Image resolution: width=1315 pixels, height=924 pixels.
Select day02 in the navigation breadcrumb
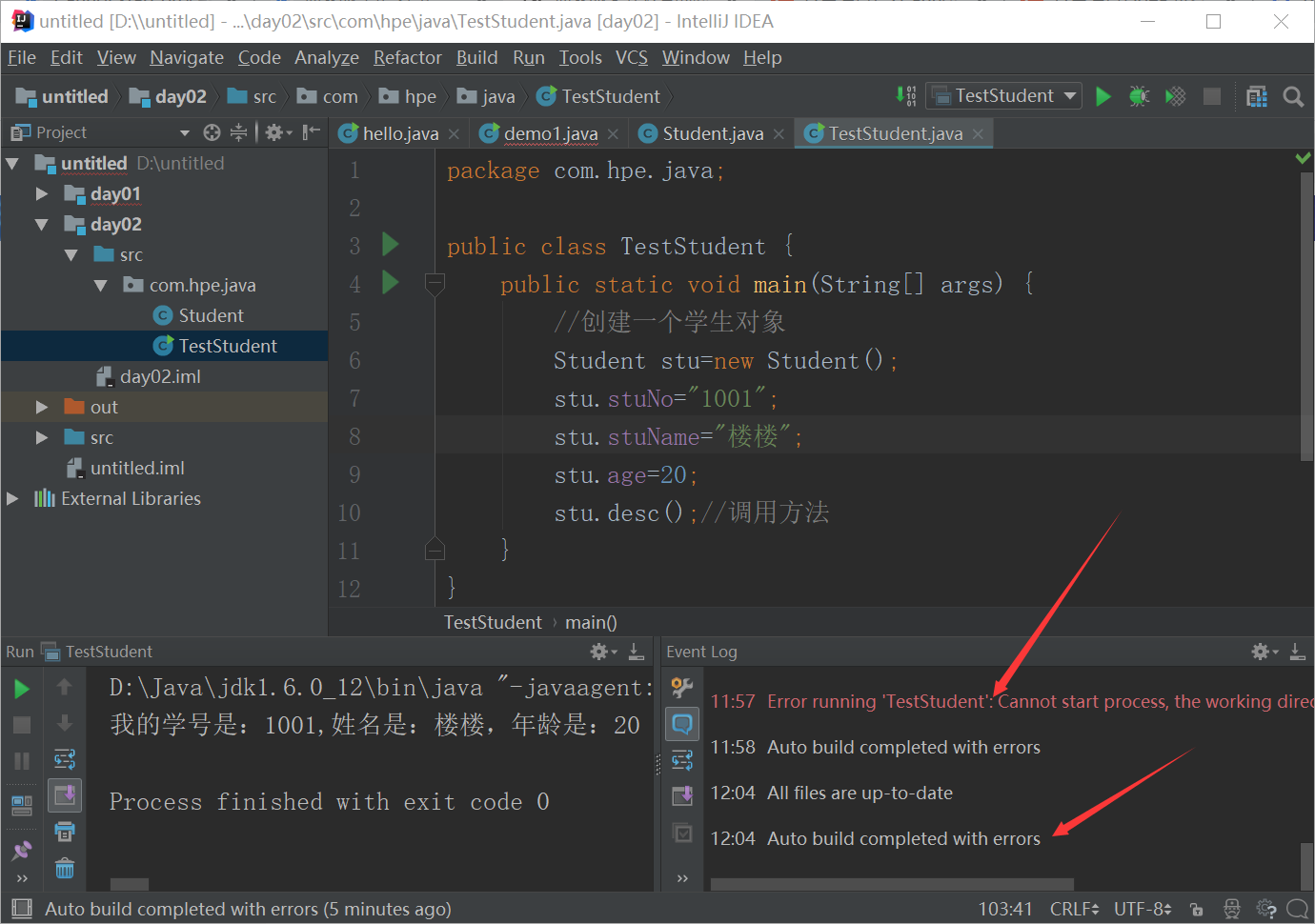click(x=168, y=96)
